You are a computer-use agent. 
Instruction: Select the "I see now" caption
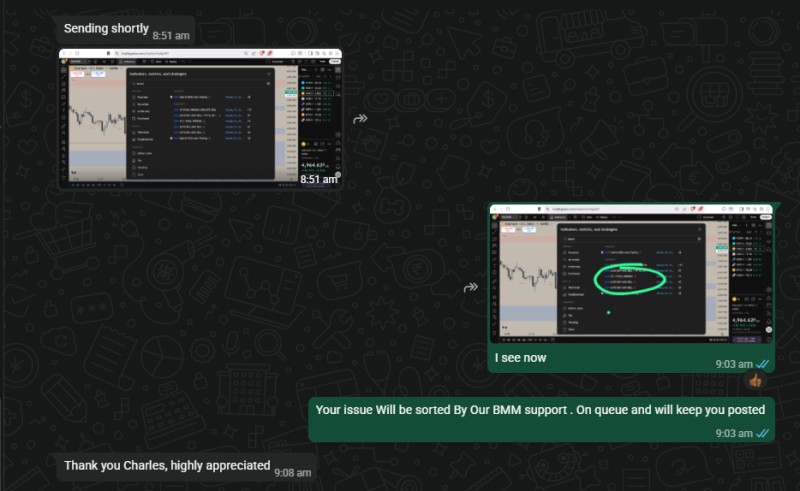[x=520, y=358]
